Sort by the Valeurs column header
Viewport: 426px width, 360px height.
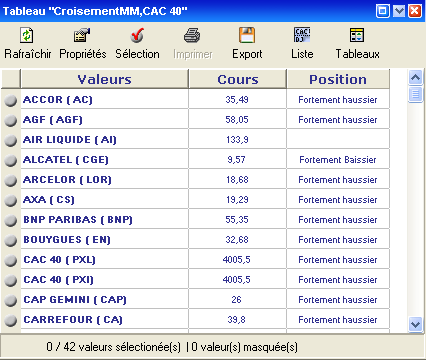point(105,79)
